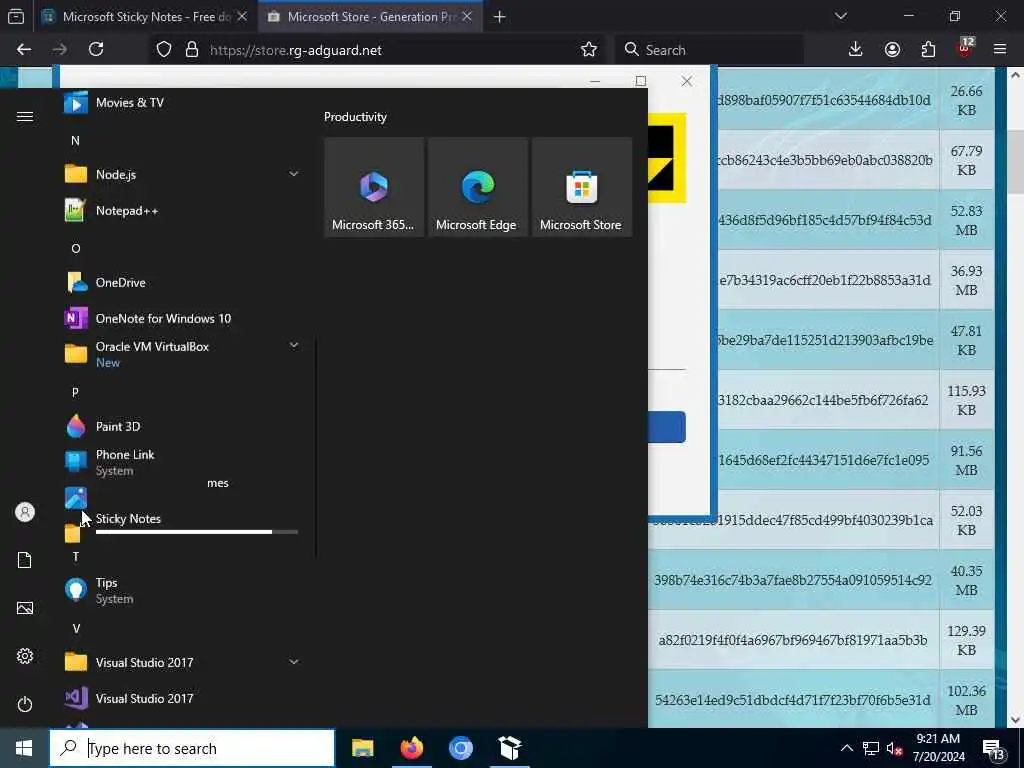This screenshot has height=768, width=1024.
Task: Open Power options in Start
Action: [x=25, y=704]
